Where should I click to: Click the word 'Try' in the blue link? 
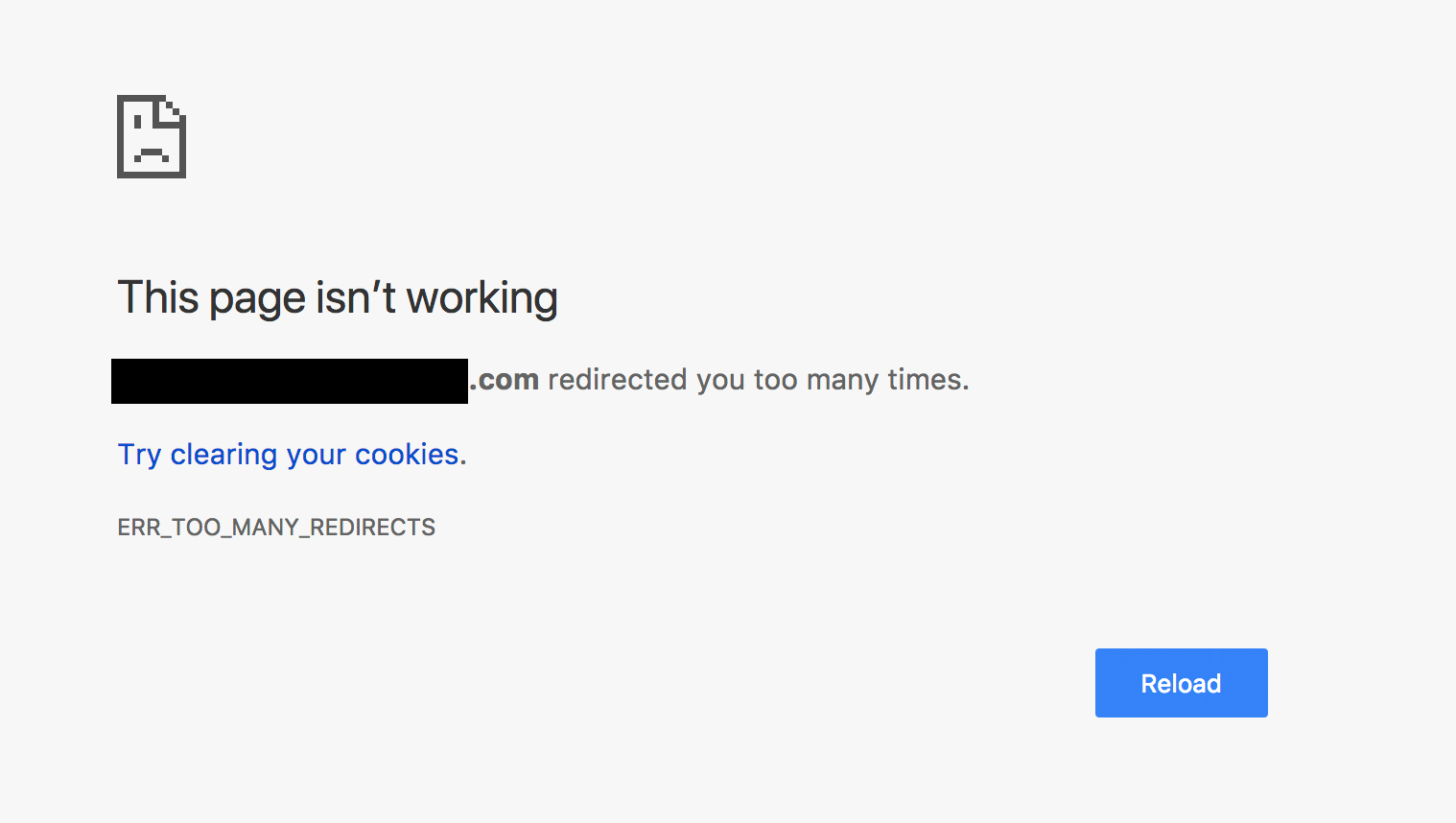tap(139, 454)
